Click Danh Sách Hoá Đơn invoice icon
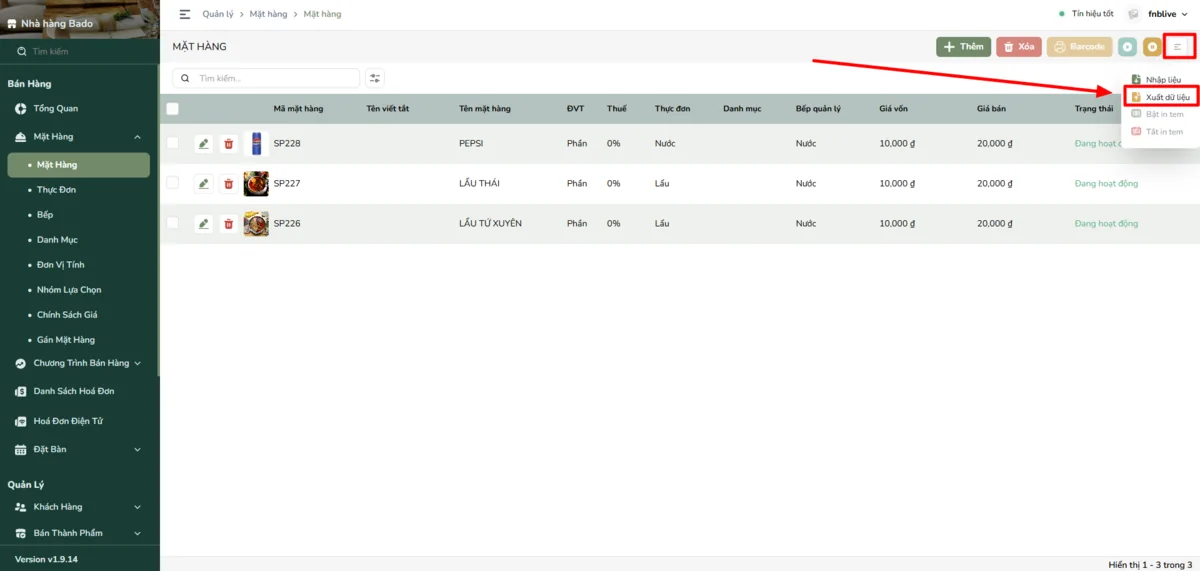This screenshot has height=571, width=1200. click(21, 391)
